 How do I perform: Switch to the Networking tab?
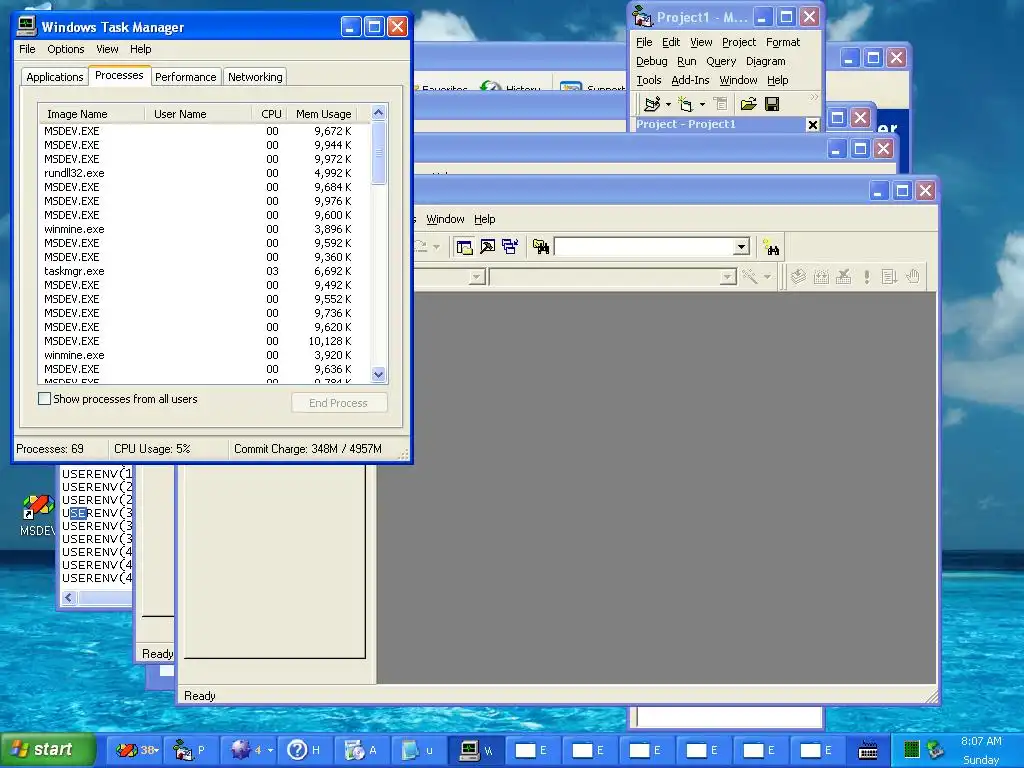point(255,77)
